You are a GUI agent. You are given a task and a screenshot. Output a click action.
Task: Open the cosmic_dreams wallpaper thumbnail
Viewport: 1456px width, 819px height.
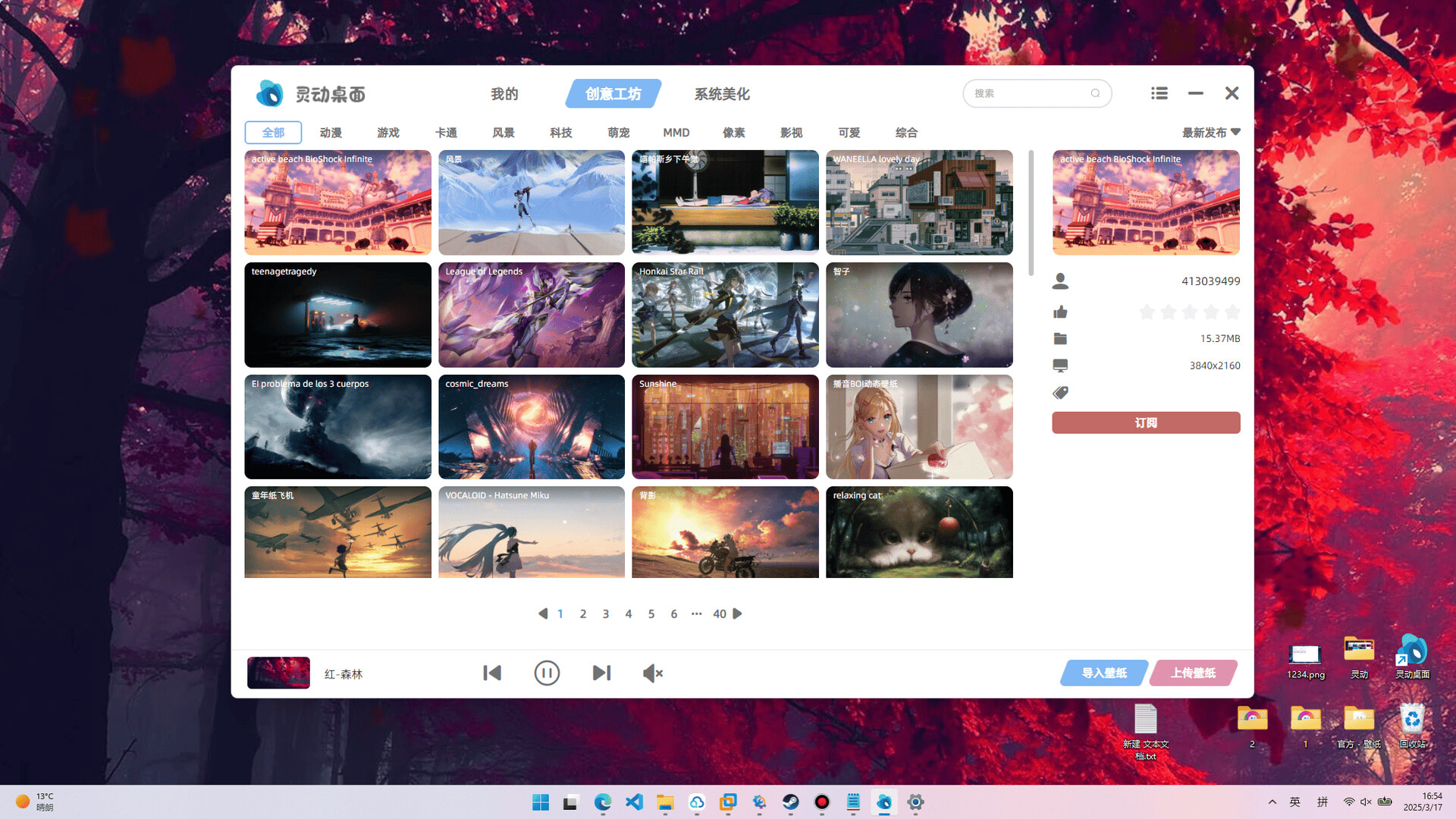(532, 427)
